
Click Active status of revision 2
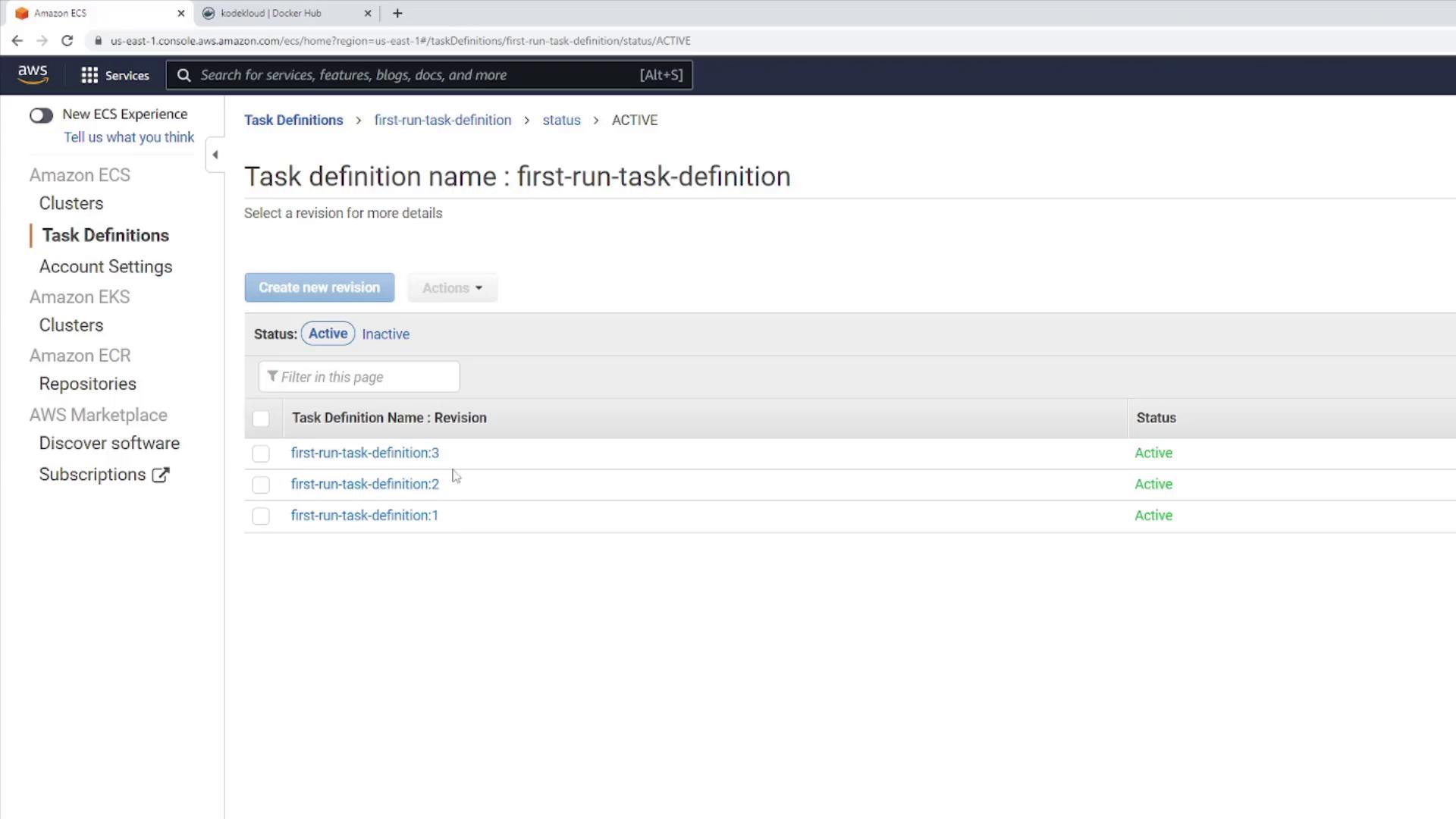click(1153, 484)
